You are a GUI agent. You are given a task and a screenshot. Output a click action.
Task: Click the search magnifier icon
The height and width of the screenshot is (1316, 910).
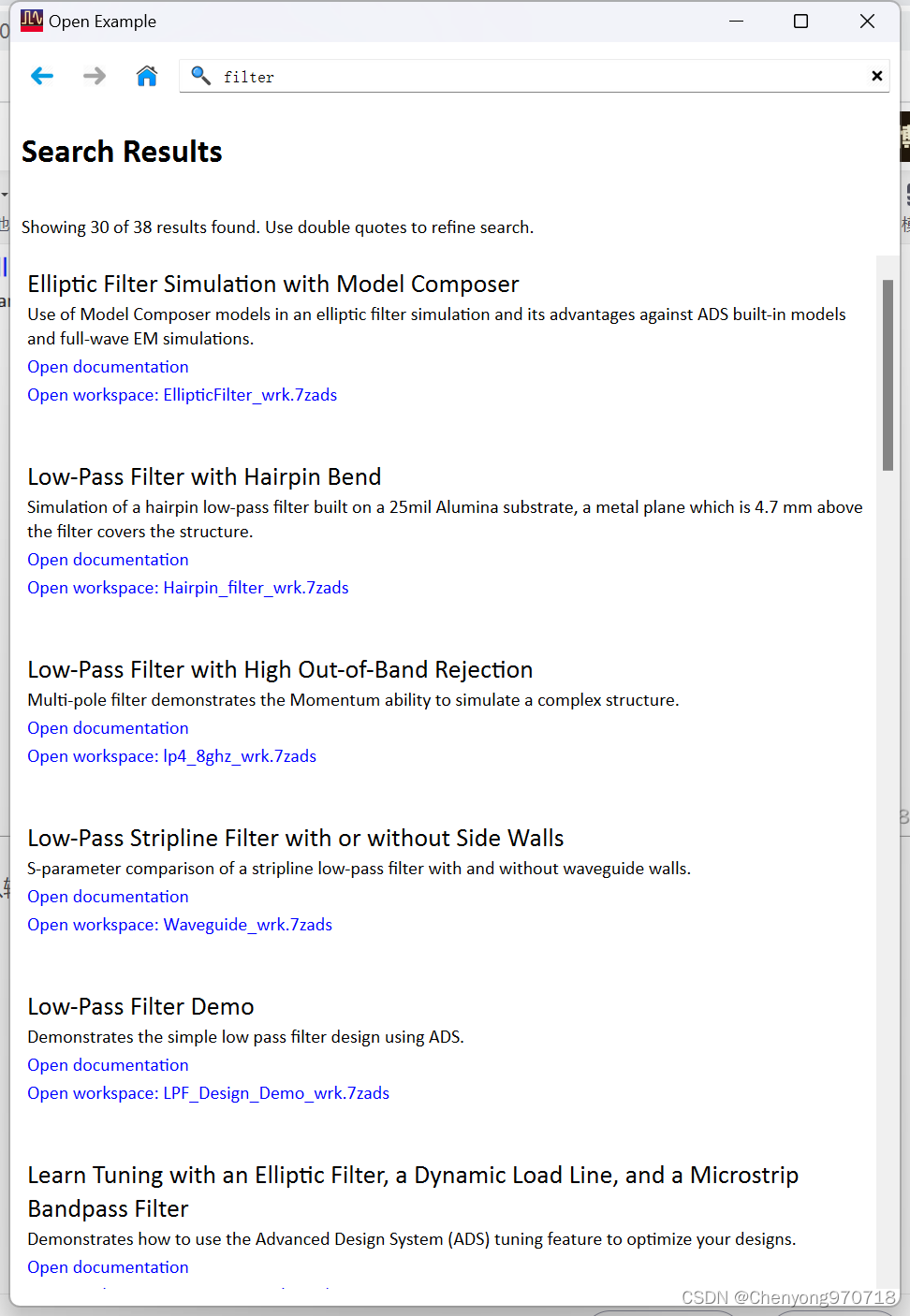[200, 76]
